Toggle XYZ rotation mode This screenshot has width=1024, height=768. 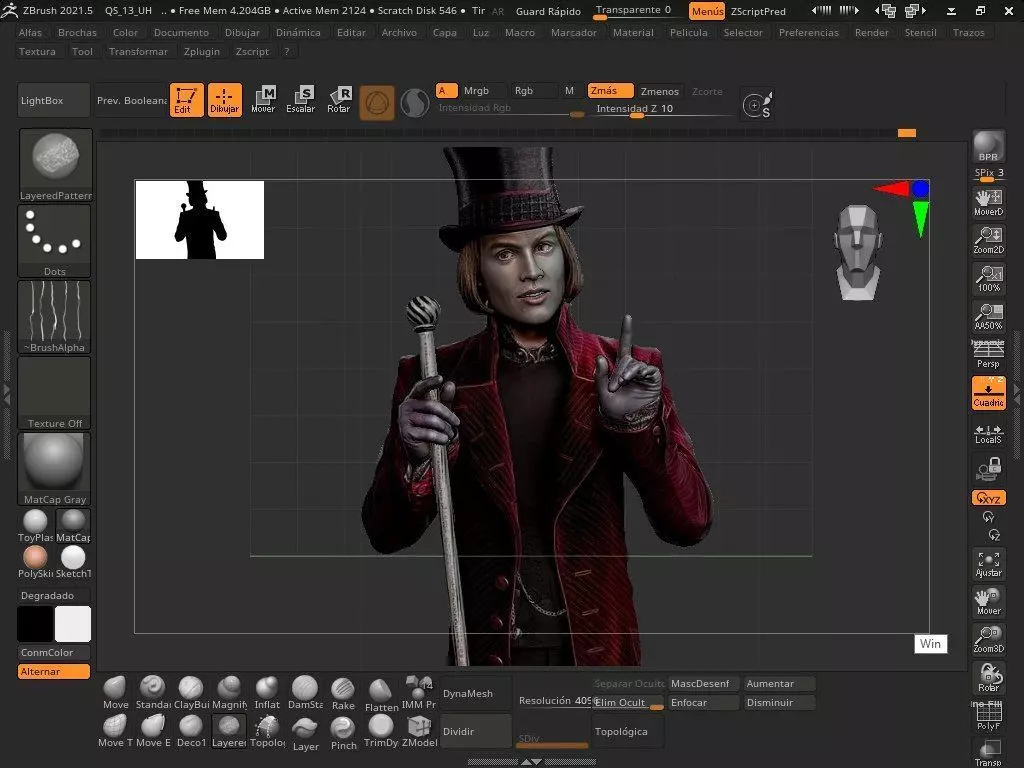point(988,498)
